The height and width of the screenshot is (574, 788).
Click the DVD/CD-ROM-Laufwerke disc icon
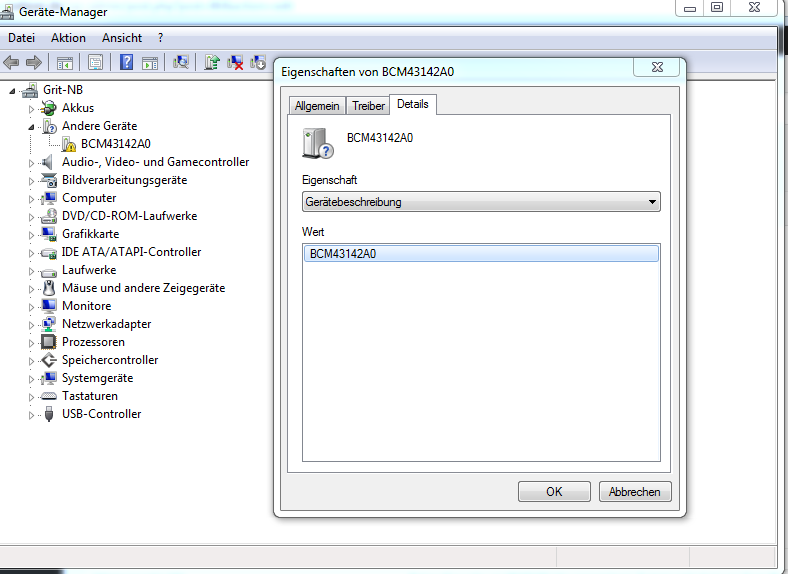click(49, 216)
